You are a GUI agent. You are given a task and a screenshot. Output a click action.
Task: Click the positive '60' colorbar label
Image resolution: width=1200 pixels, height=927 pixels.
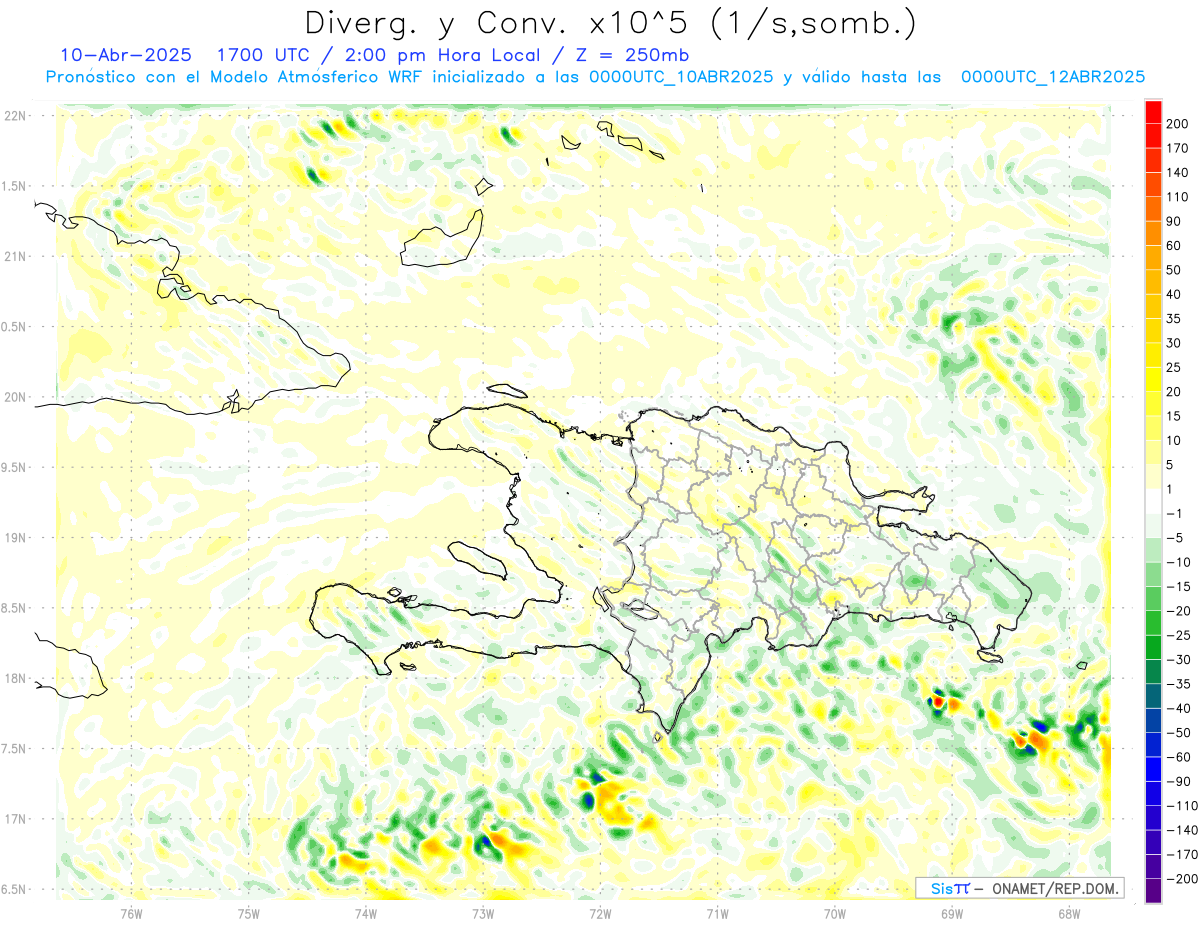point(1173,245)
